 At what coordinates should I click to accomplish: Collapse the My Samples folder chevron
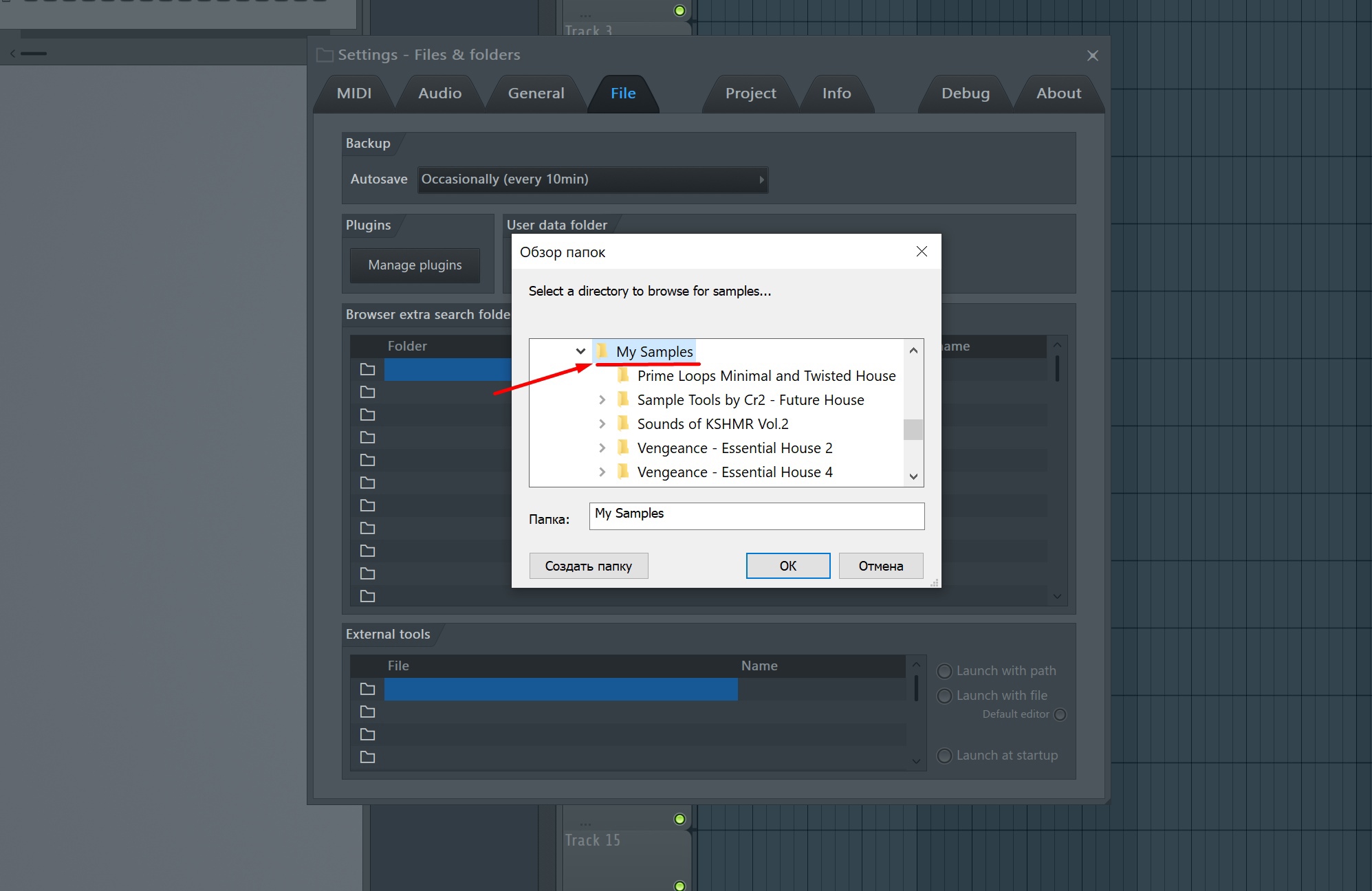pos(580,351)
